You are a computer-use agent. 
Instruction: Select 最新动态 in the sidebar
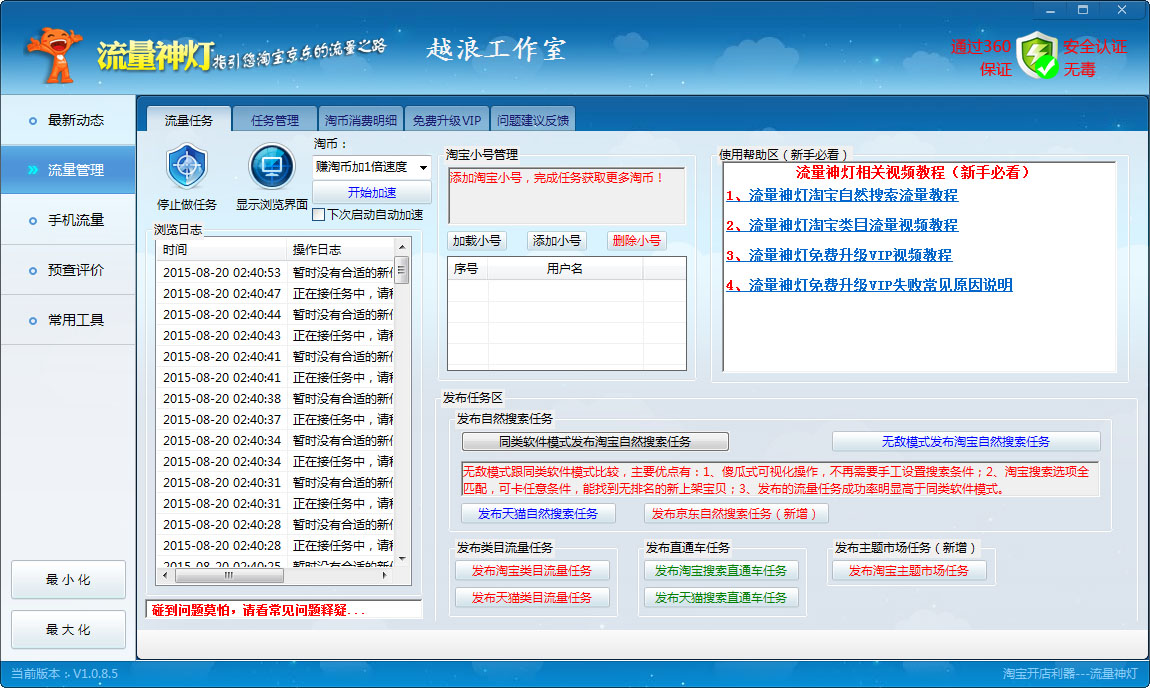coord(68,120)
